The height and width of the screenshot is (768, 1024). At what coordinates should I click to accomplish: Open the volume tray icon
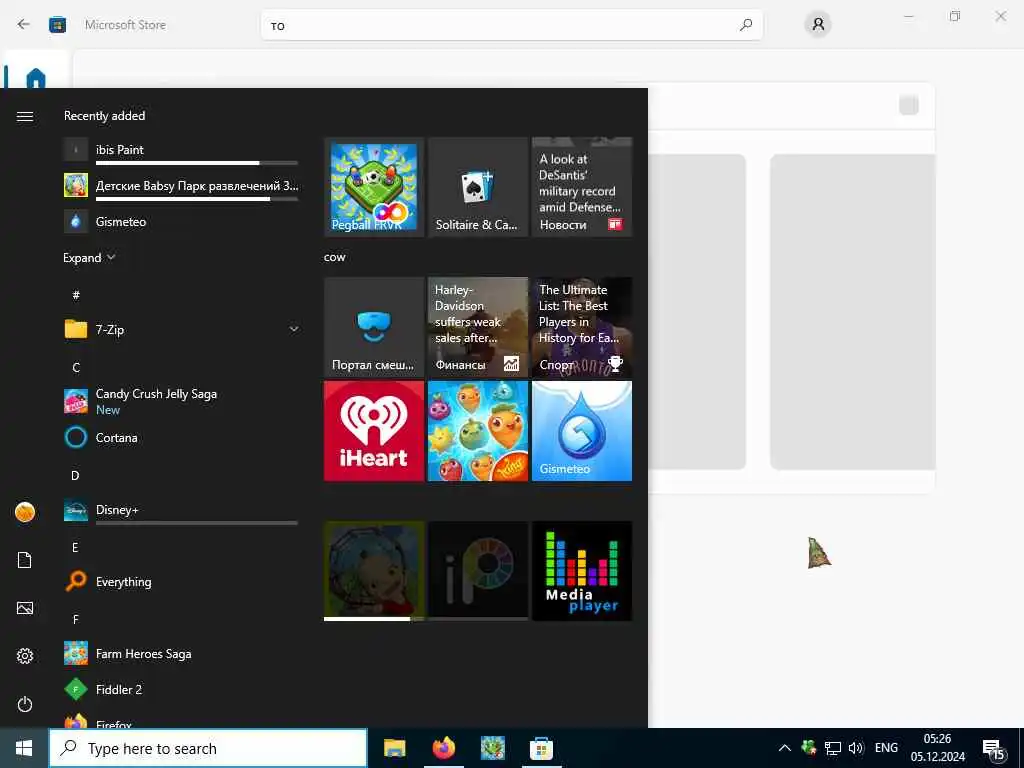pyautogui.click(x=856, y=748)
